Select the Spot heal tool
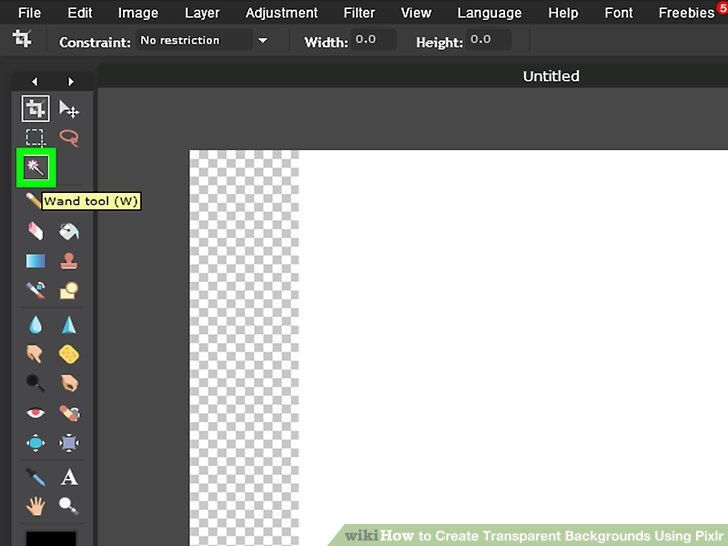Screen dimensions: 728x546 click(69, 413)
